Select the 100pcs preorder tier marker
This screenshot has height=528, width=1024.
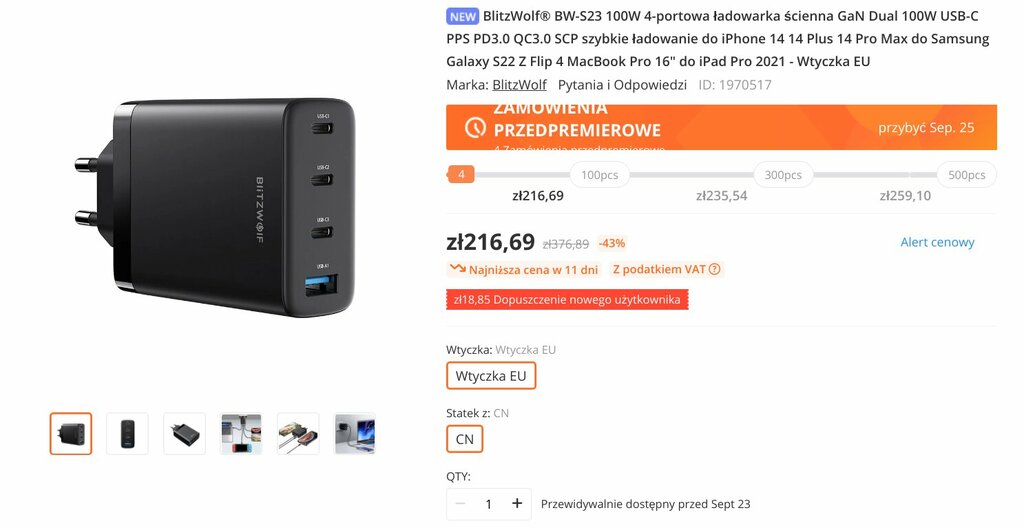click(x=600, y=175)
